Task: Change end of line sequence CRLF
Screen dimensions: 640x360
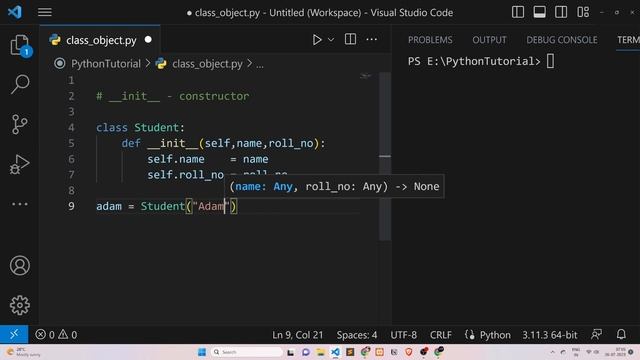Action: point(441,335)
